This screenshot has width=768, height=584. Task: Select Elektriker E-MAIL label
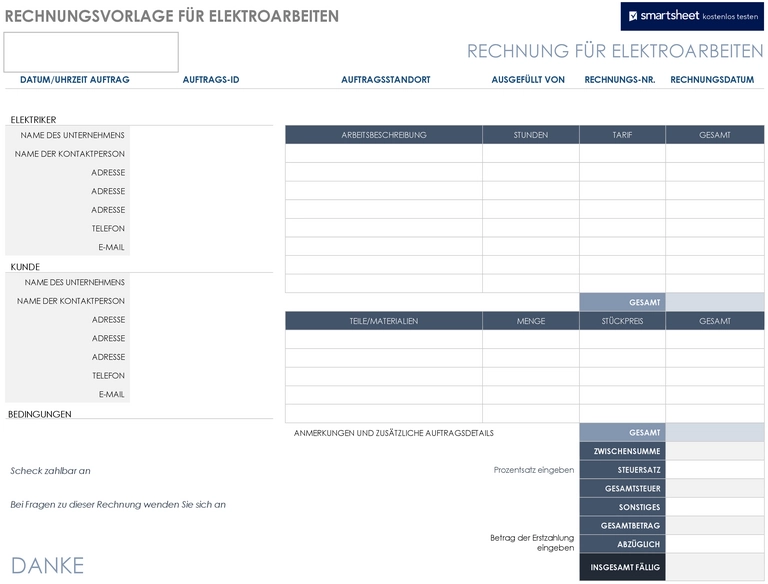point(111,247)
